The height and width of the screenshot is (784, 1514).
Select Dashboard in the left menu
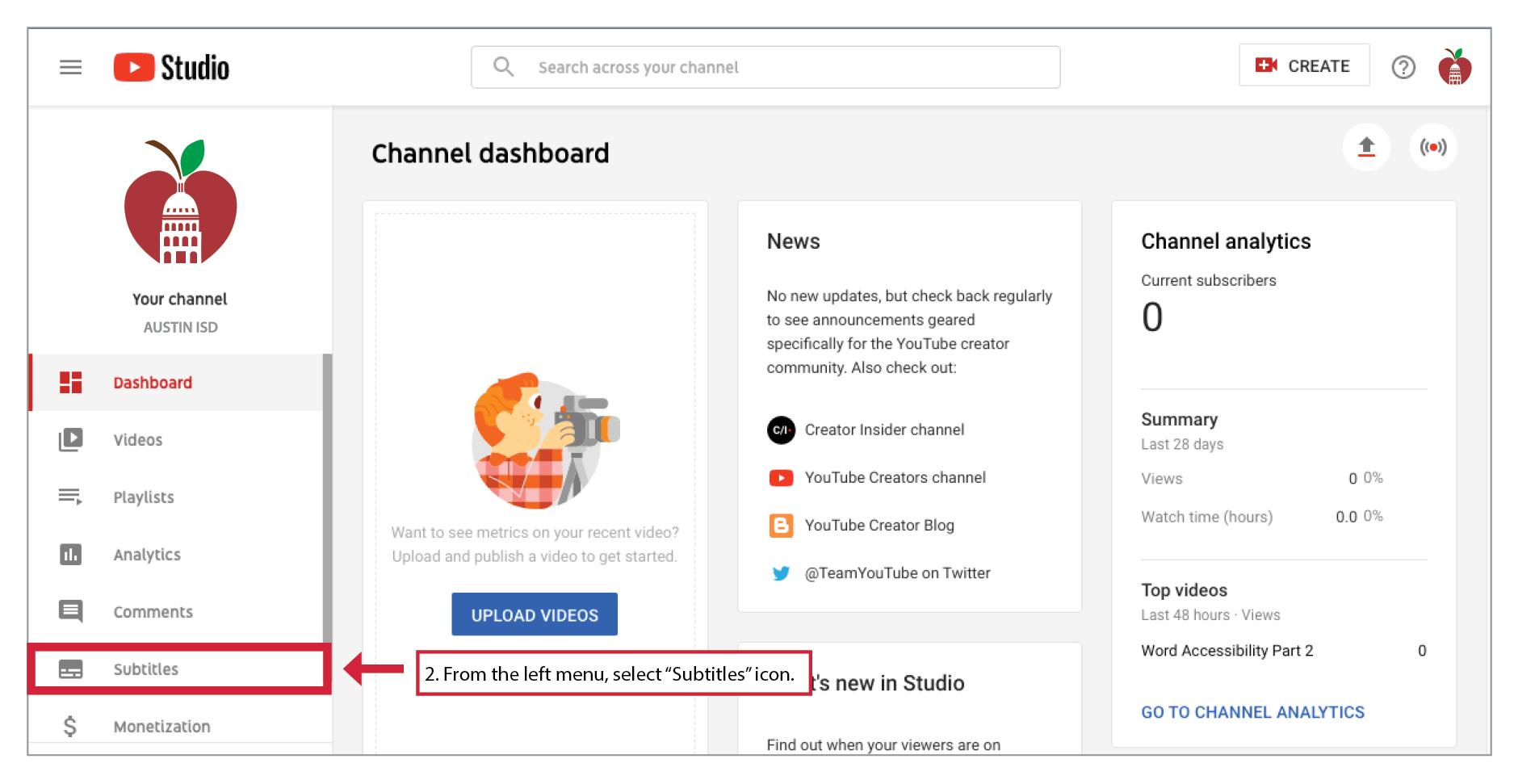[153, 383]
